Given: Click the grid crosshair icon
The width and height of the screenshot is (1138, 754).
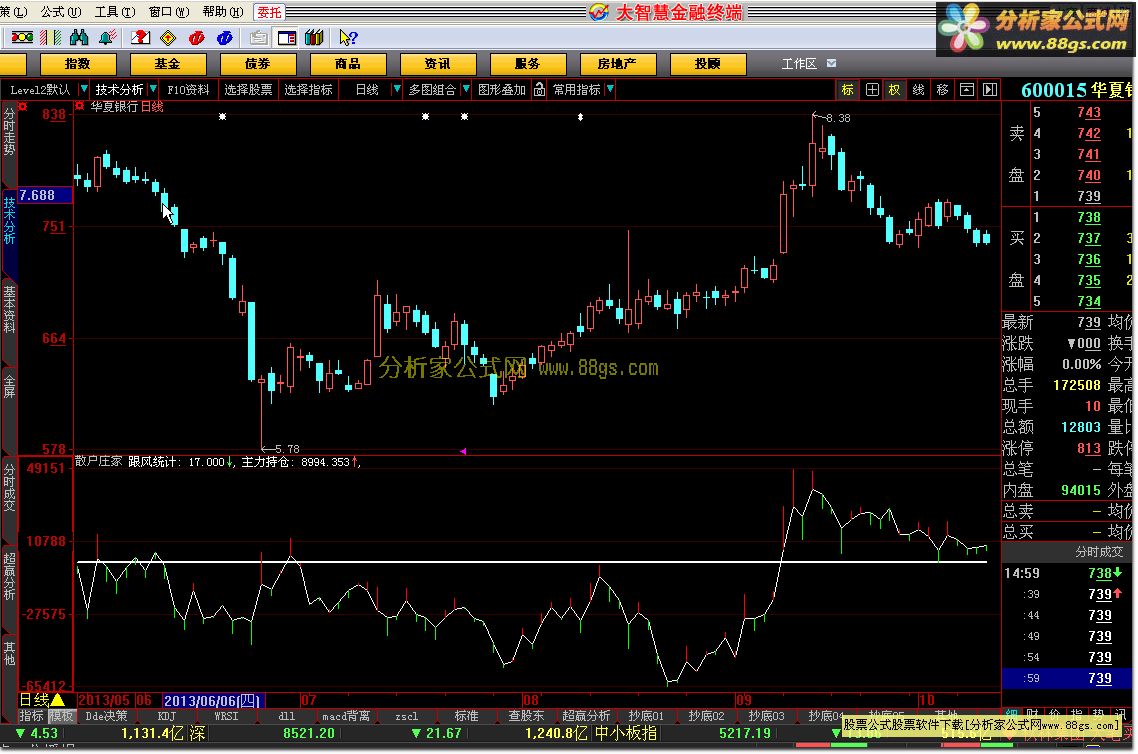Looking at the screenshot, I should (x=872, y=89).
